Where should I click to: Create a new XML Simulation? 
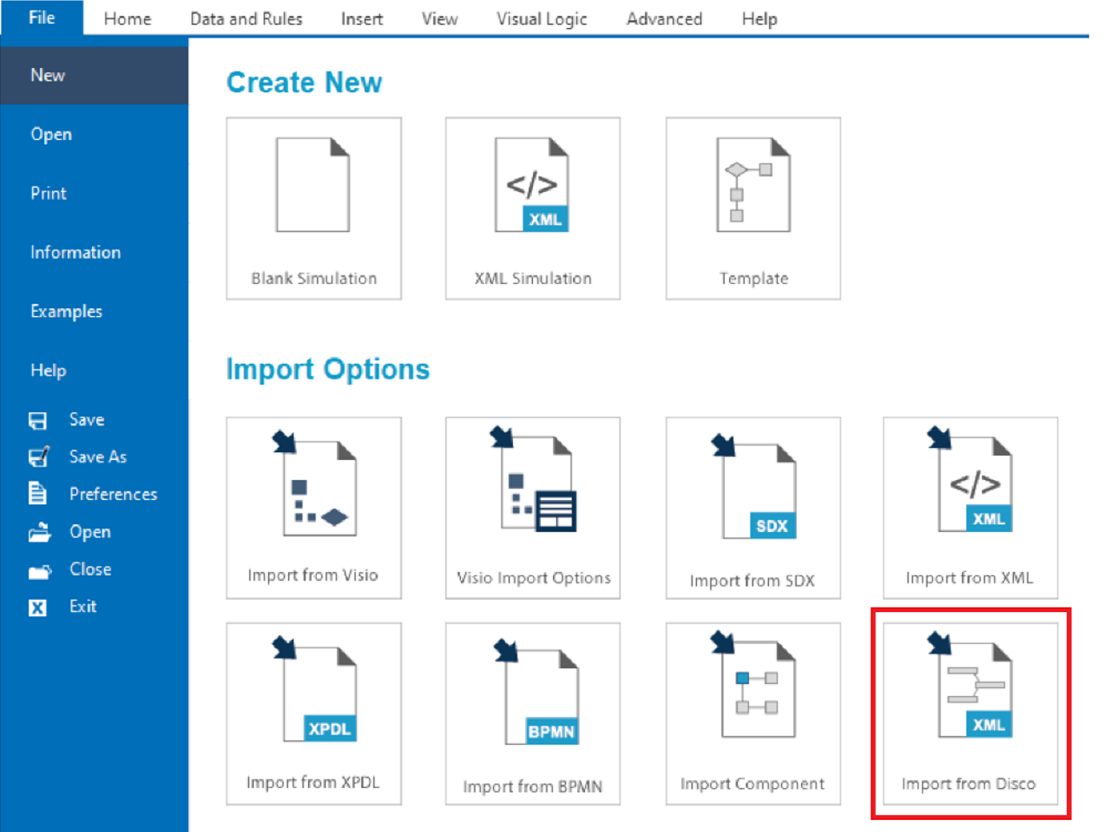pos(532,208)
